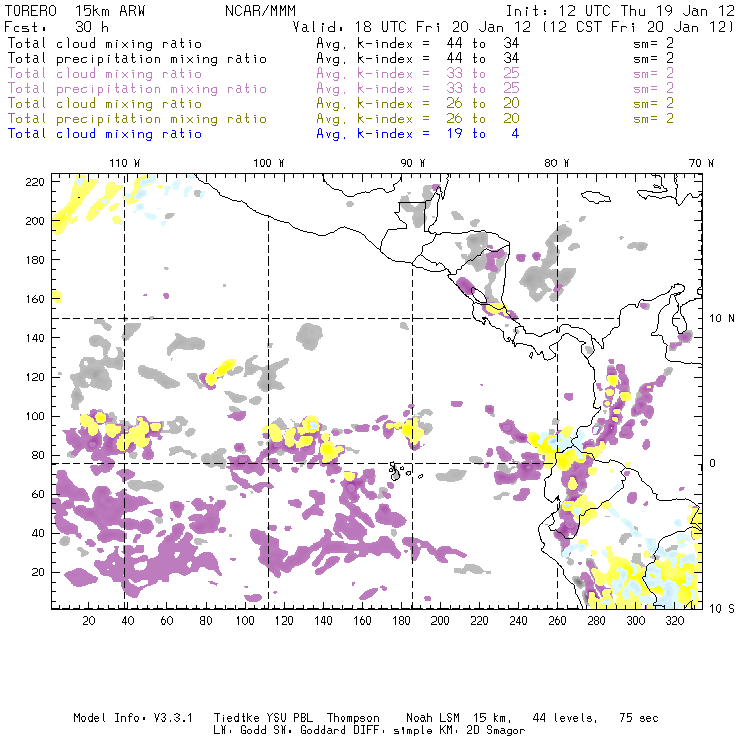The image size is (740, 740).
Task: Click blue 'Avg. k-index = 19 to 4'
Action: (418, 134)
